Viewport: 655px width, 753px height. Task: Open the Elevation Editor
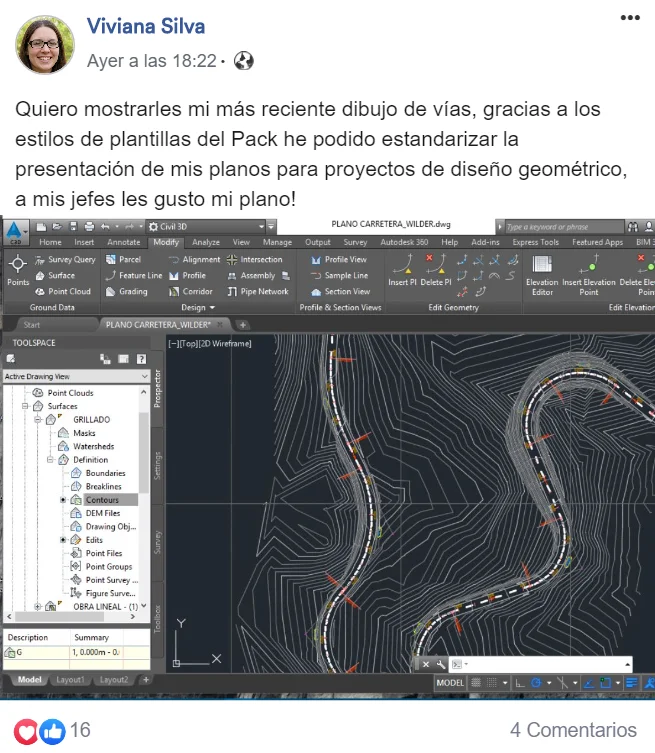(542, 276)
